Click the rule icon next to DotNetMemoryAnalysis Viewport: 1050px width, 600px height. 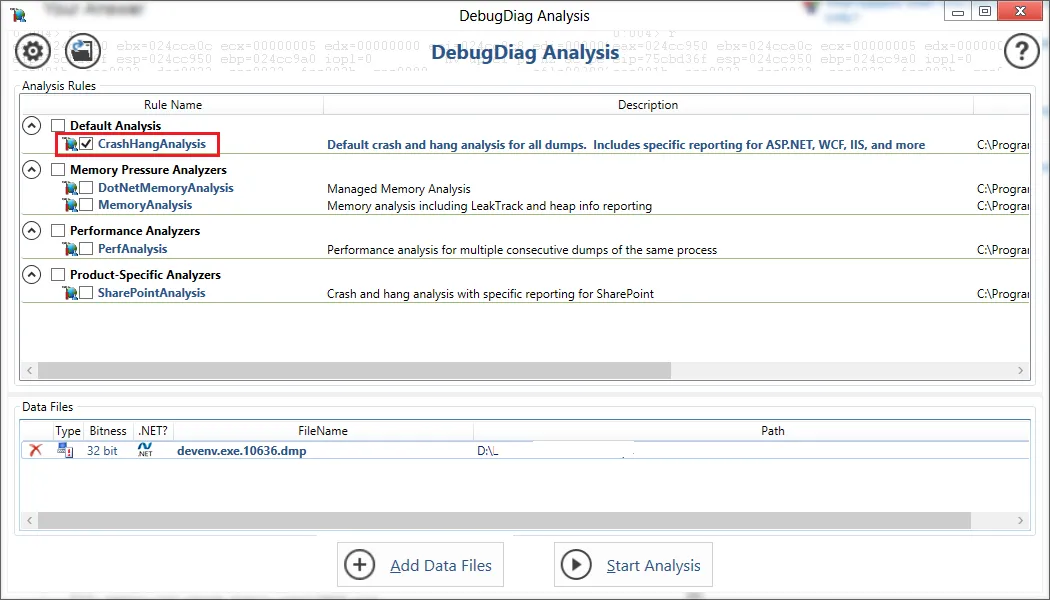(70, 188)
